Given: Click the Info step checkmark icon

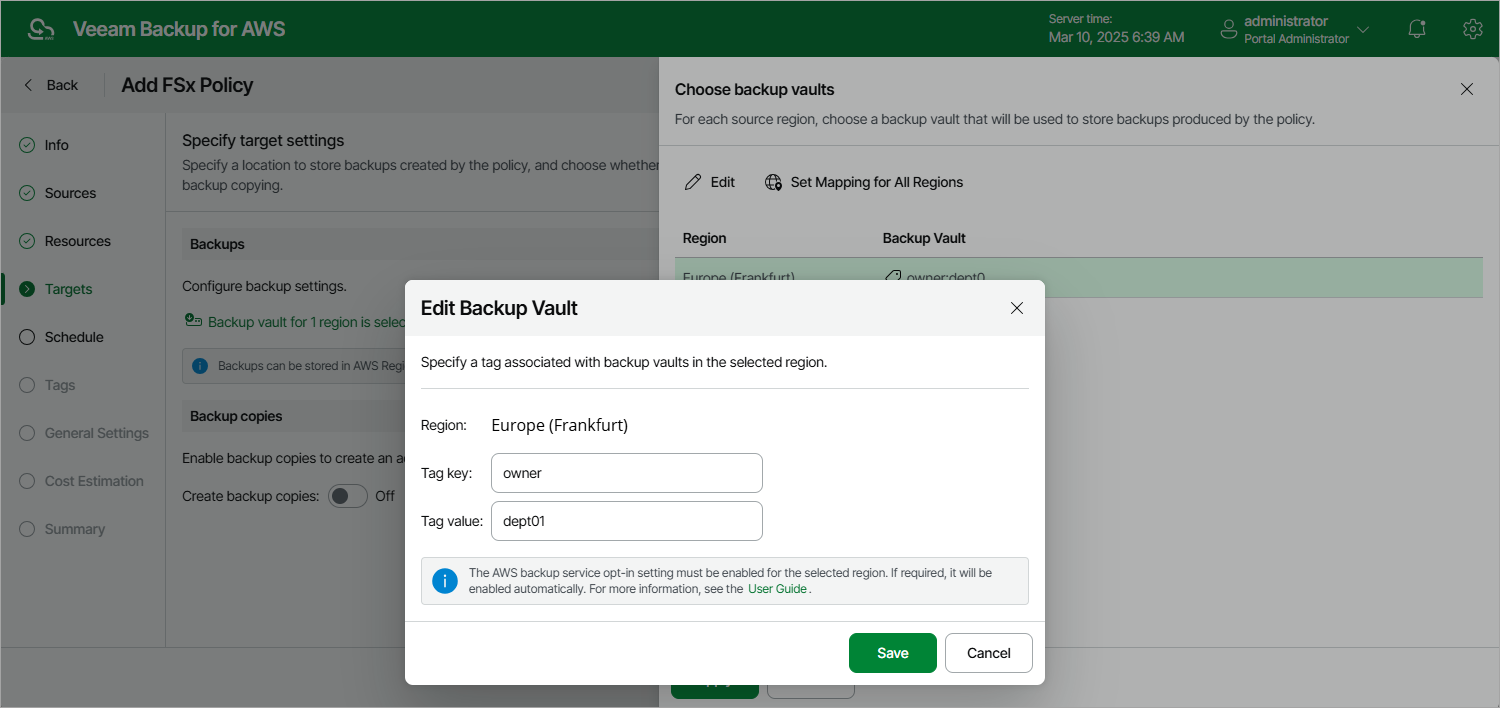Looking at the screenshot, I should pos(27,145).
